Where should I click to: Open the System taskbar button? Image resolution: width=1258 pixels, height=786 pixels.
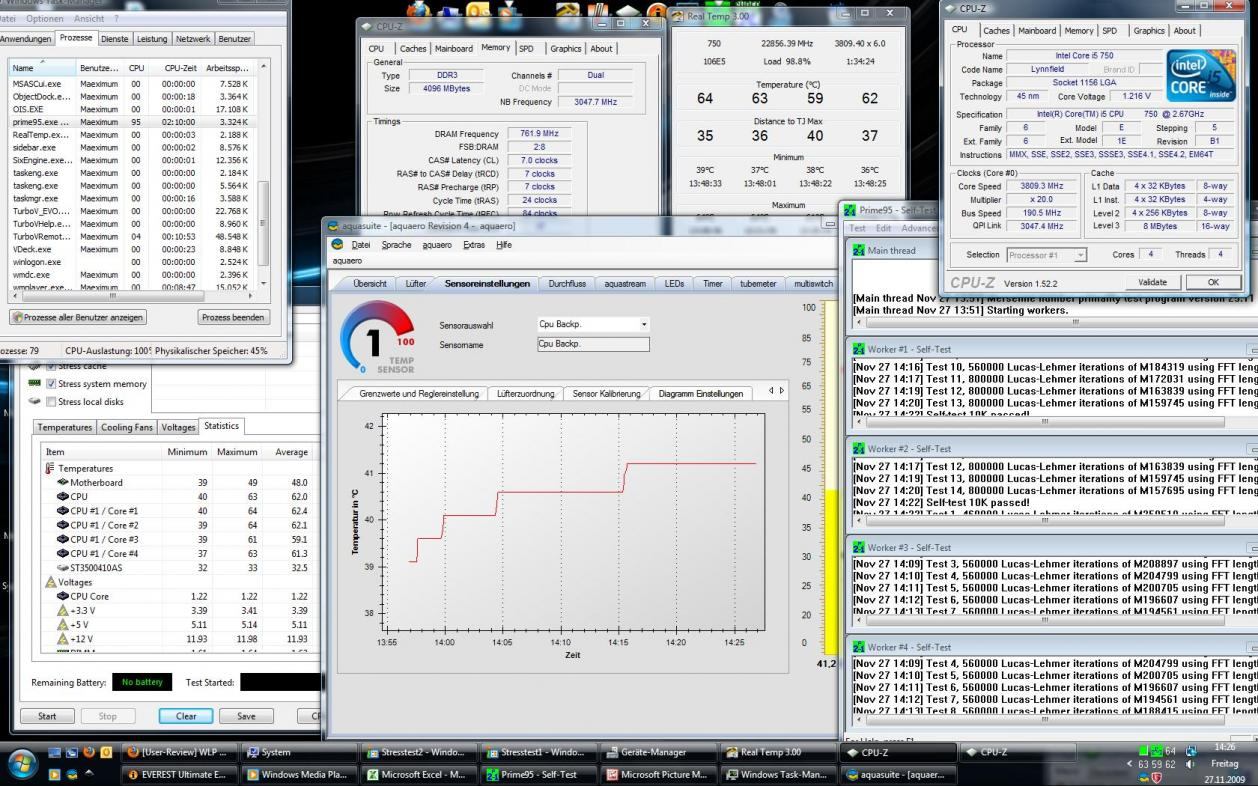point(298,752)
